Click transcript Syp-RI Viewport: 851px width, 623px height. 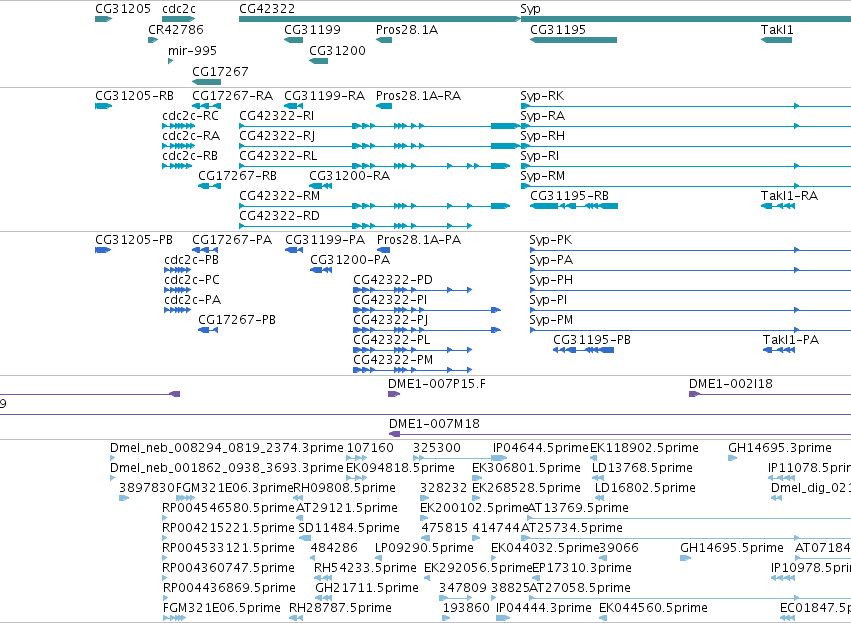(x=685, y=166)
